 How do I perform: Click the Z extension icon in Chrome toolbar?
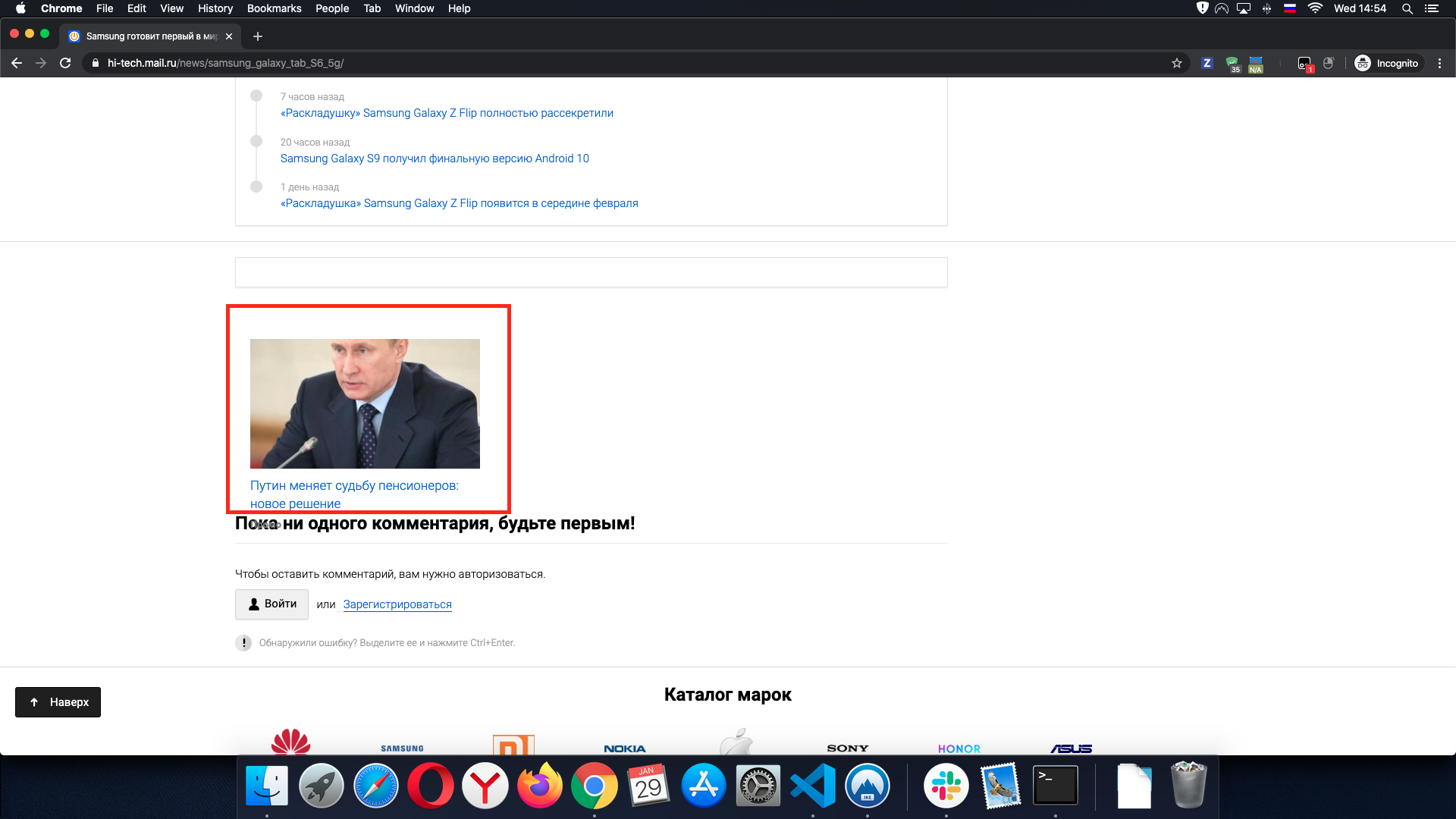1207,64
